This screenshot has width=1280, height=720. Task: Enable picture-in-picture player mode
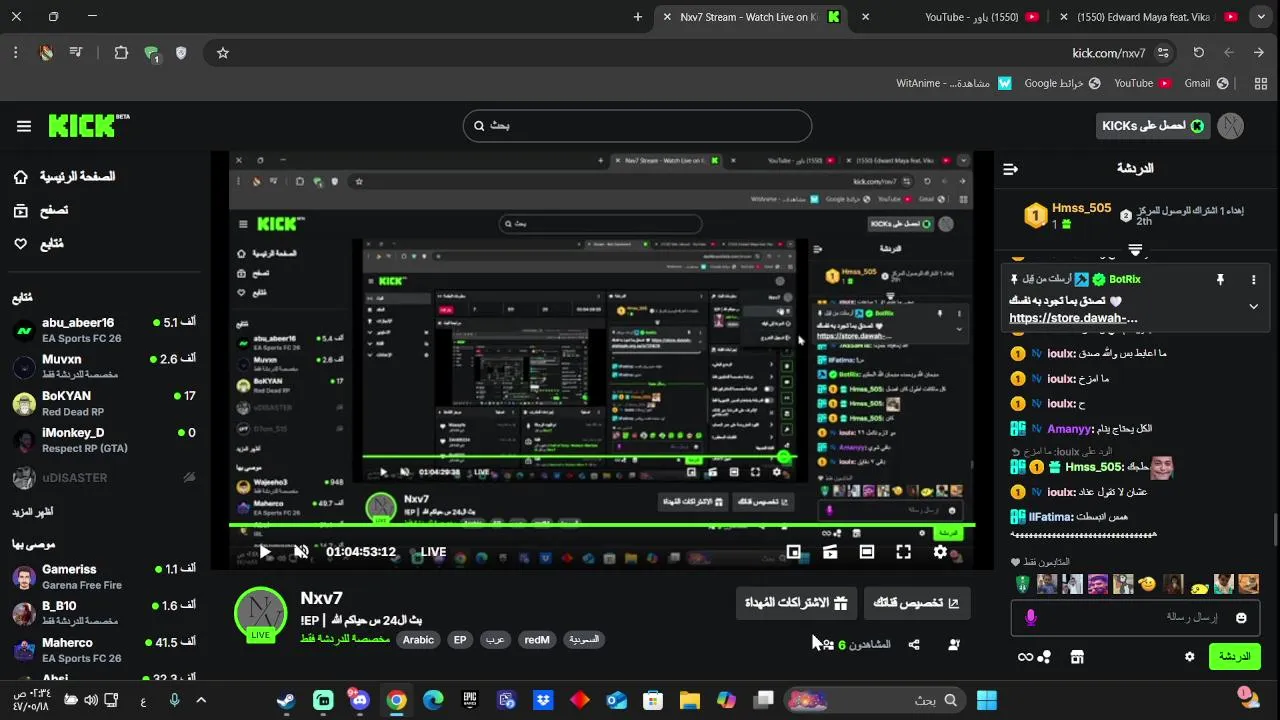793,552
